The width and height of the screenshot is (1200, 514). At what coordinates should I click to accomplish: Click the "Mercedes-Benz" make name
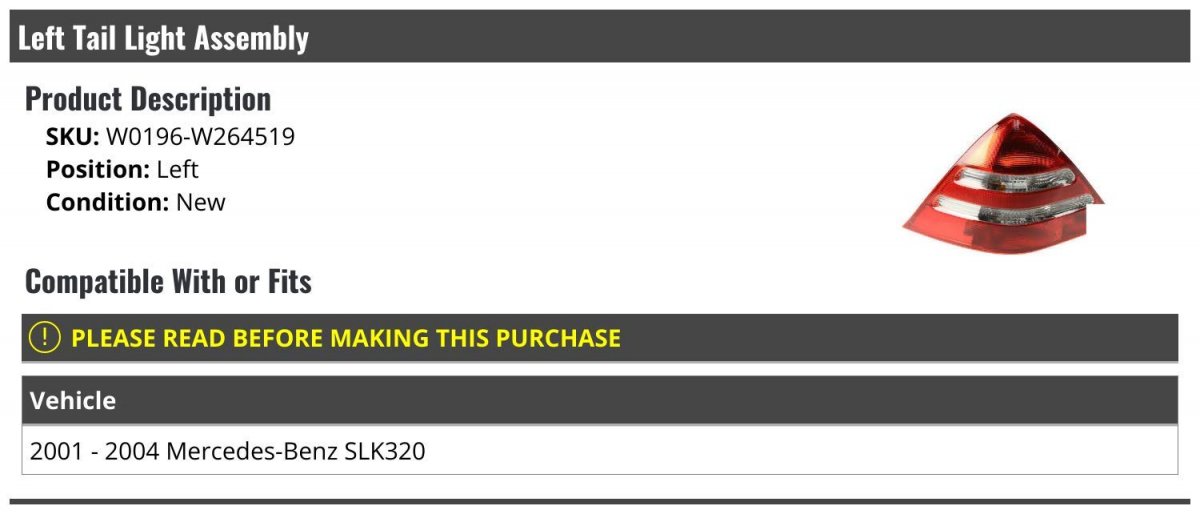pyautogui.click(x=252, y=451)
